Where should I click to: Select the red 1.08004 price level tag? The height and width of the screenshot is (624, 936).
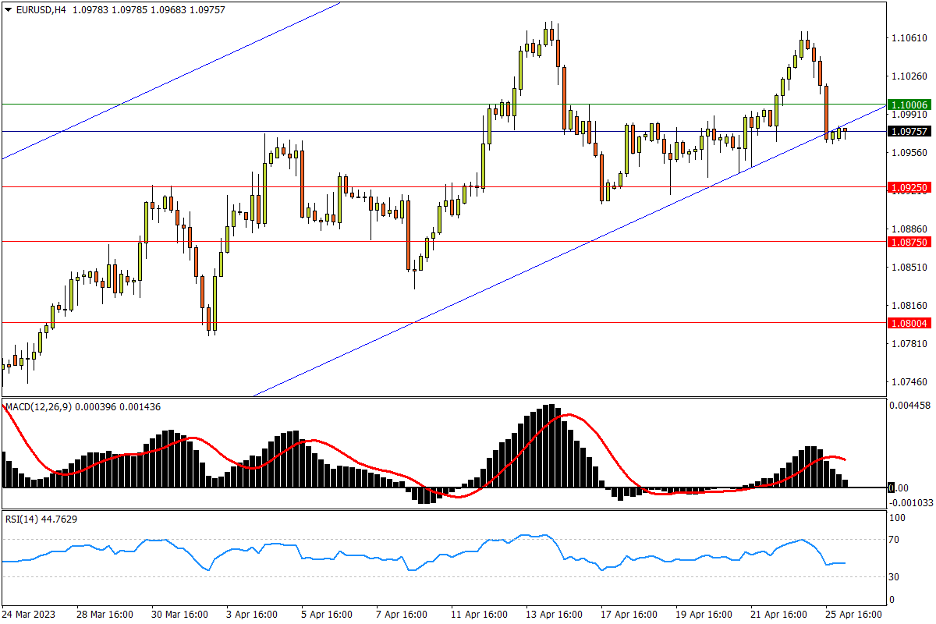click(910, 323)
